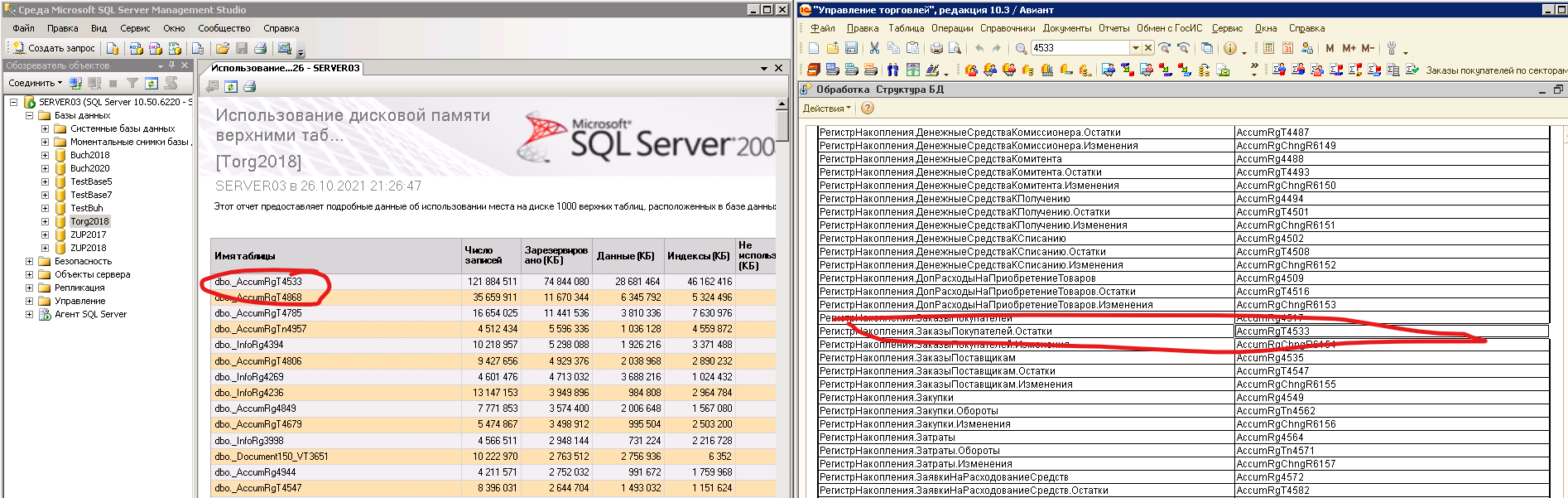Click the open file folder icon in SSMS
The height and width of the screenshot is (498, 1568).
[222, 48]
